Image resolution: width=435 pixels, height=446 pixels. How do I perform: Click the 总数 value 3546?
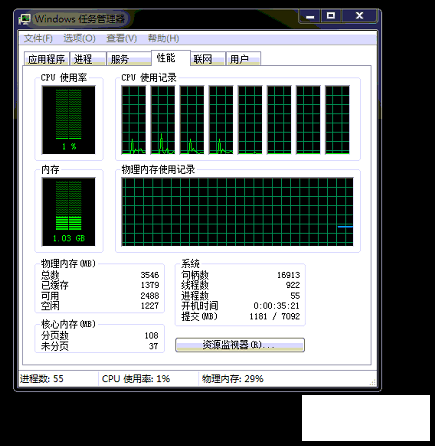click(x=150, y=275)
